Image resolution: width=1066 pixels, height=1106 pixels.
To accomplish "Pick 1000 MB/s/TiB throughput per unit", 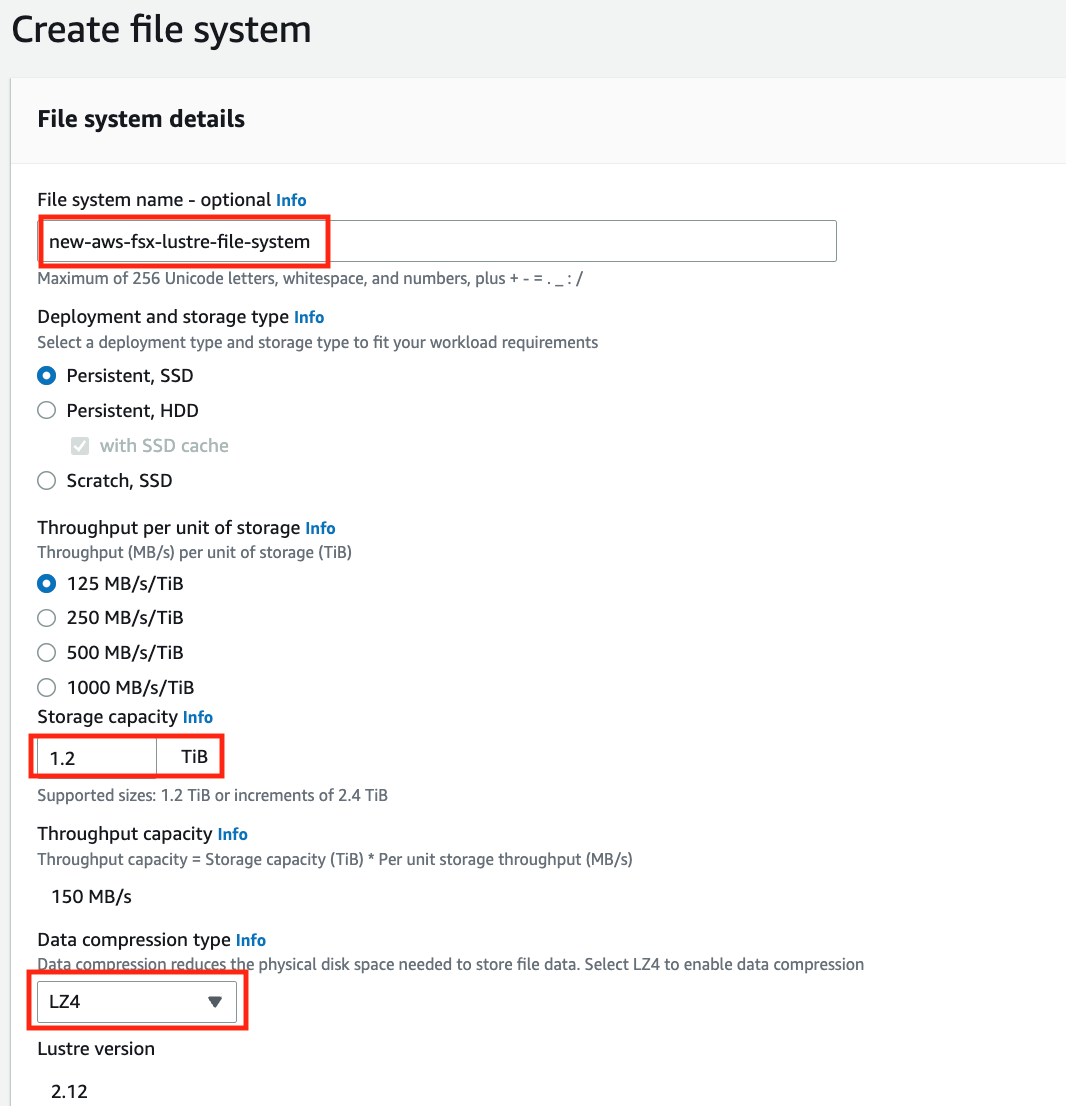I will pyautogui.click(x=46, y=688).
